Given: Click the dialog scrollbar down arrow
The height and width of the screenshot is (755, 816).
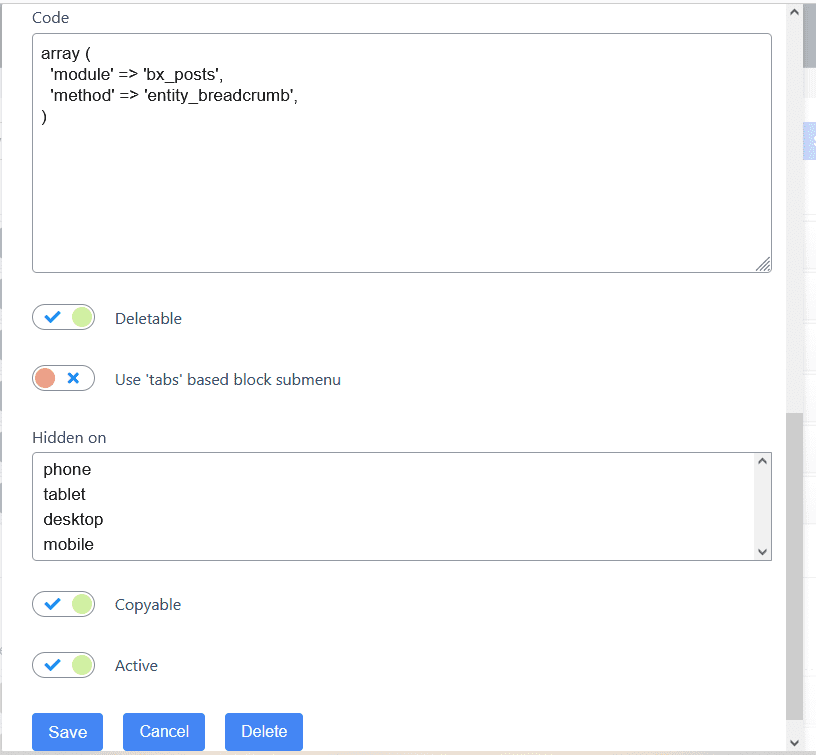Looking at the screenshot, I should (x=794, y=742).
